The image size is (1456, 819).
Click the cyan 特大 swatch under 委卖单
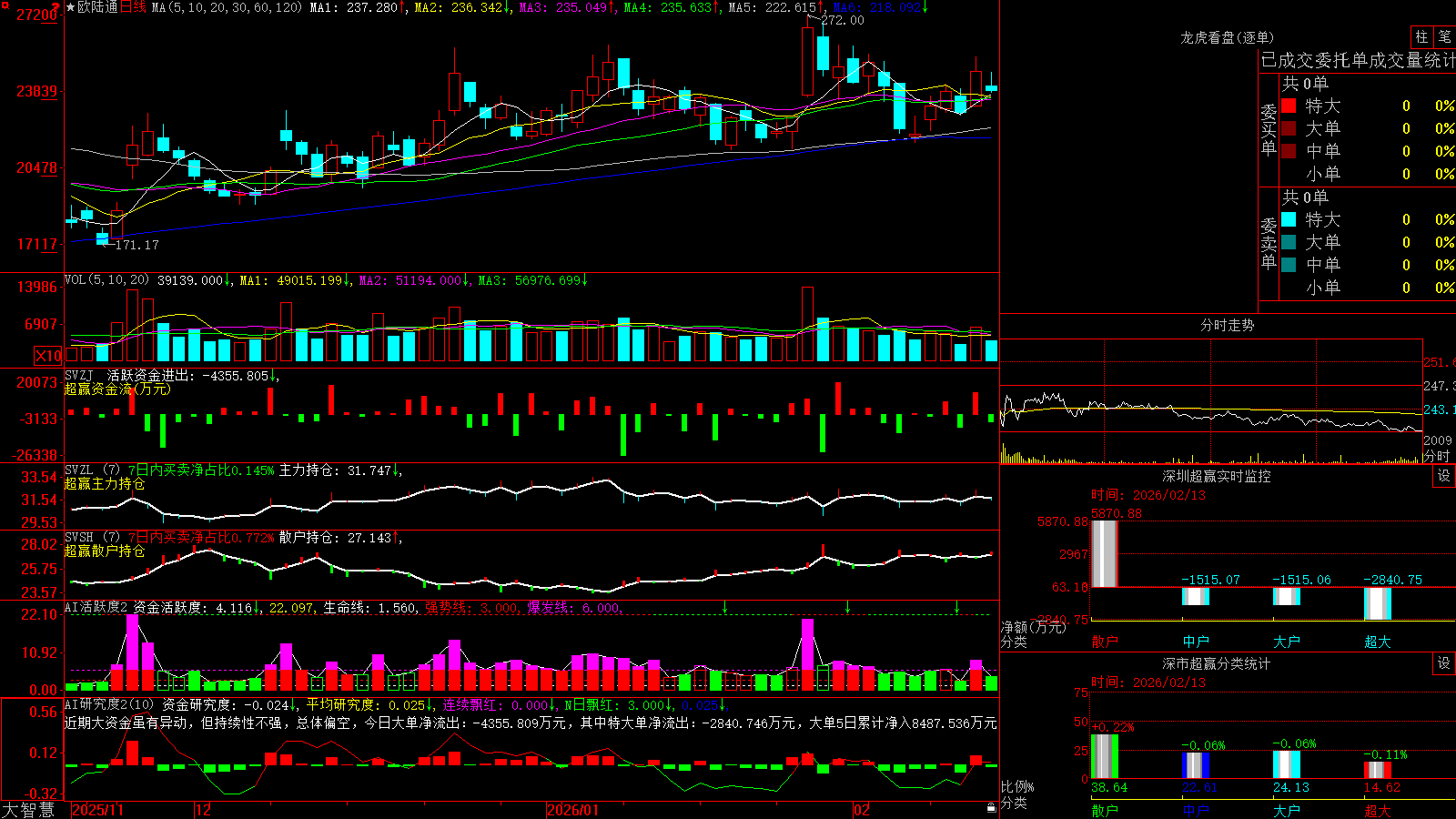coord(1289,219)
